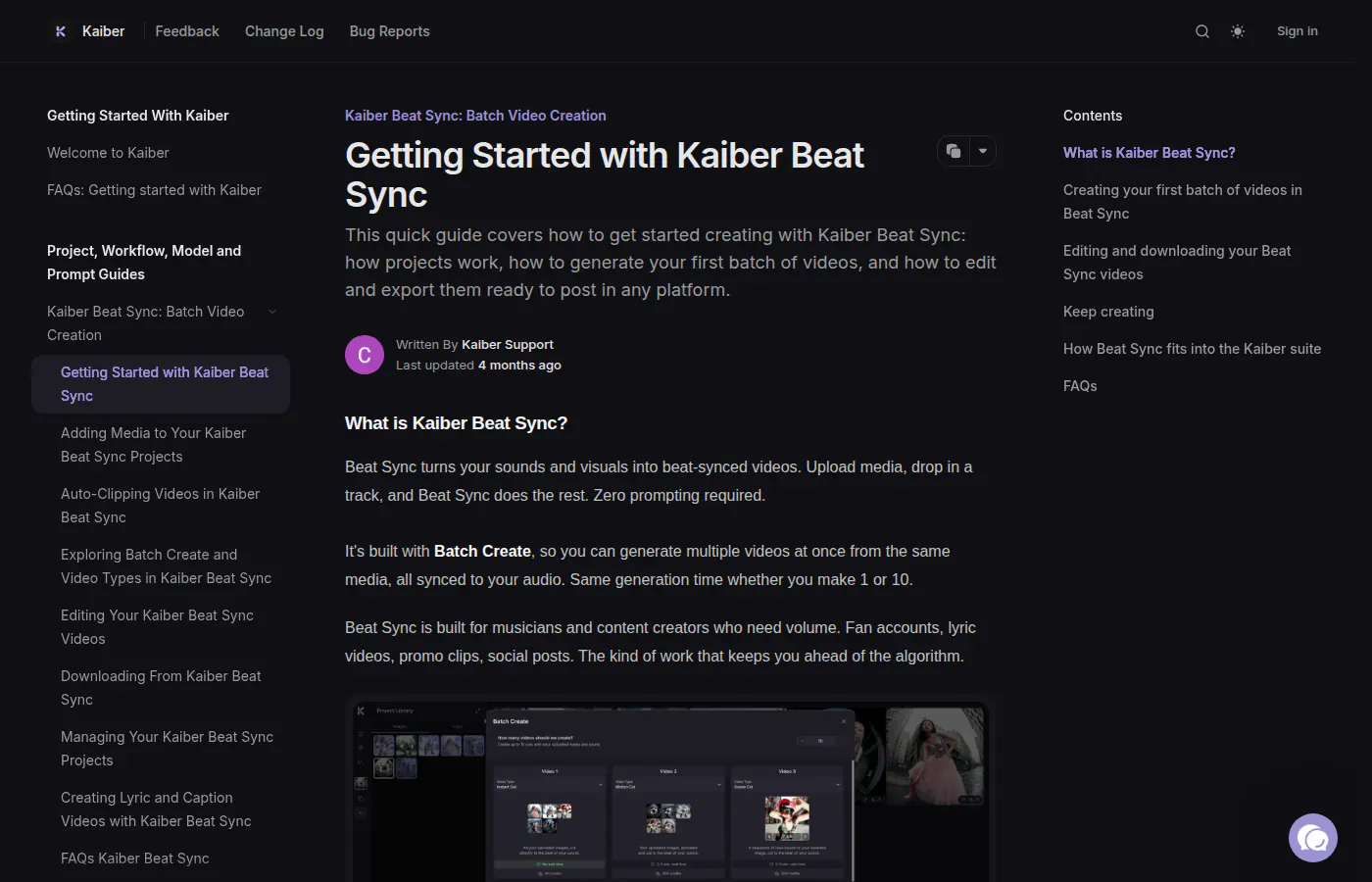Click 'Project, Workflow, Model and Prompt Guides' heading
Screen dimensions: 1372x882
click(144, 263)
